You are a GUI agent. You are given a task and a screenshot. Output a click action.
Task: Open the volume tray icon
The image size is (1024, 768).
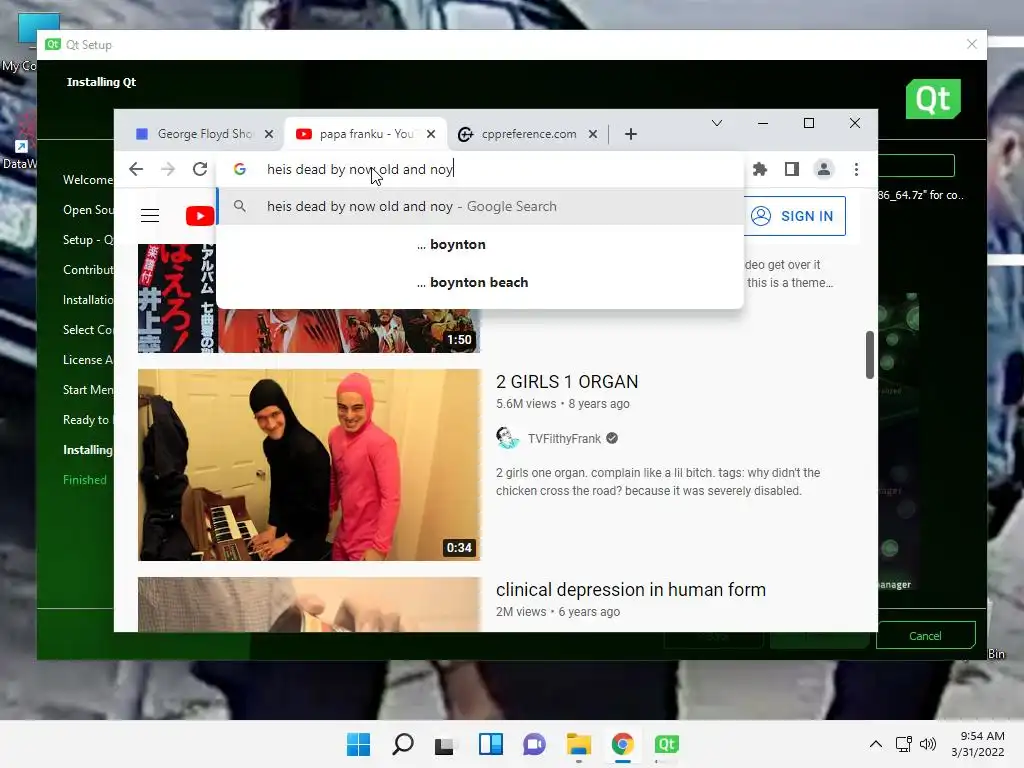pyautogui.click(x=927, y=744)
